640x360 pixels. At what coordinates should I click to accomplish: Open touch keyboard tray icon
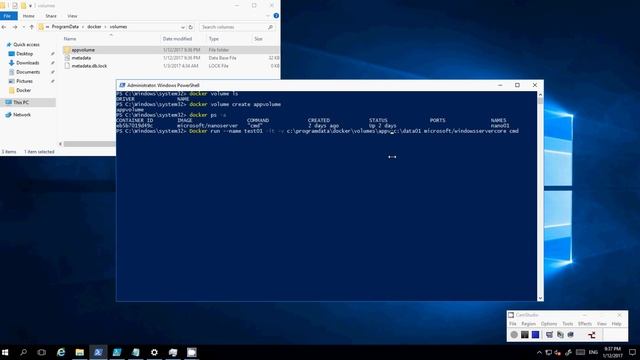coord(580,353)
